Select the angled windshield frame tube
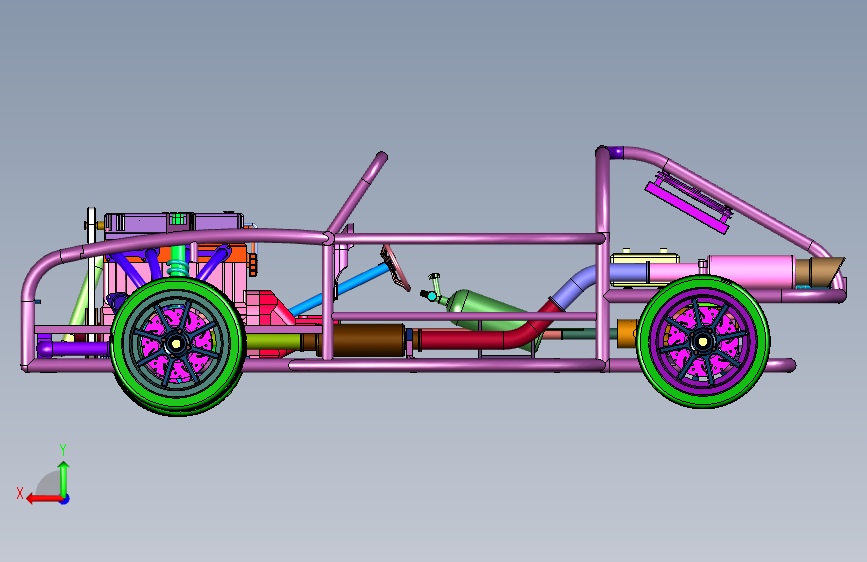This screenshot has height=562, width=867. click(x=358, y=192)
